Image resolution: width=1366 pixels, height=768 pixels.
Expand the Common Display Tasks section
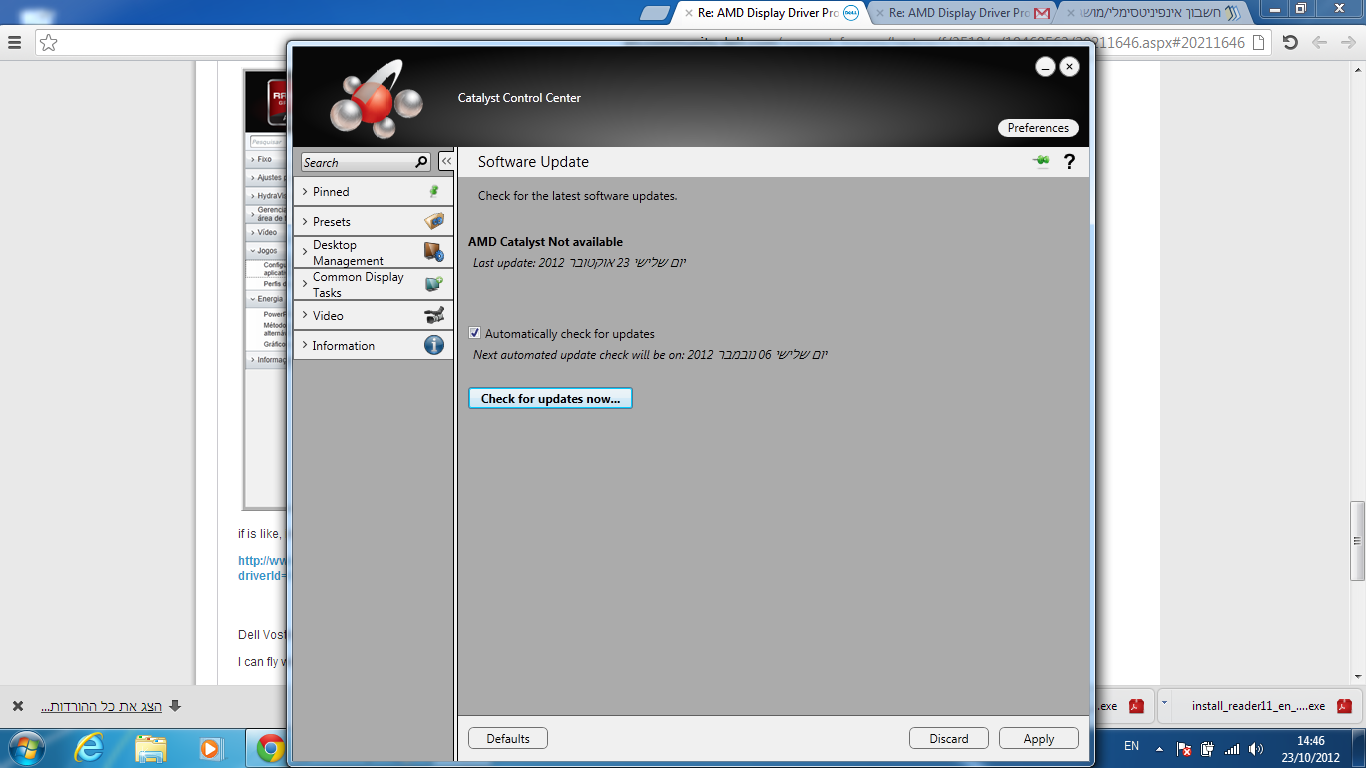[373, 284]
